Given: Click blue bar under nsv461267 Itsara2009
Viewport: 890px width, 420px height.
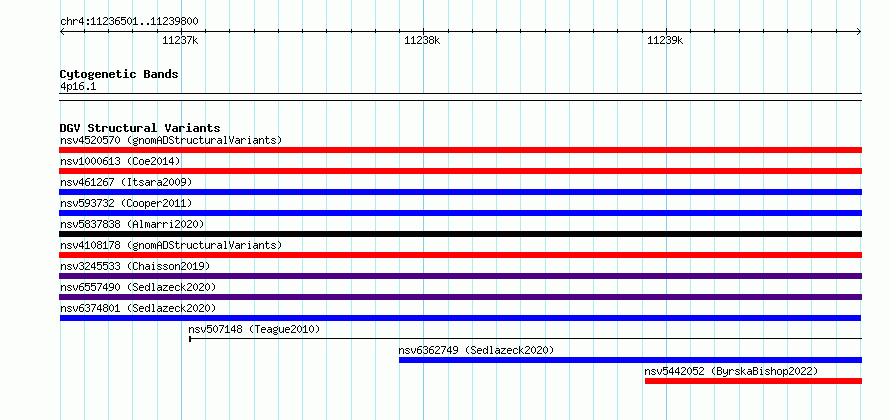Looking at the screenshot, I should pyautogui.click(x=460, y=192).
